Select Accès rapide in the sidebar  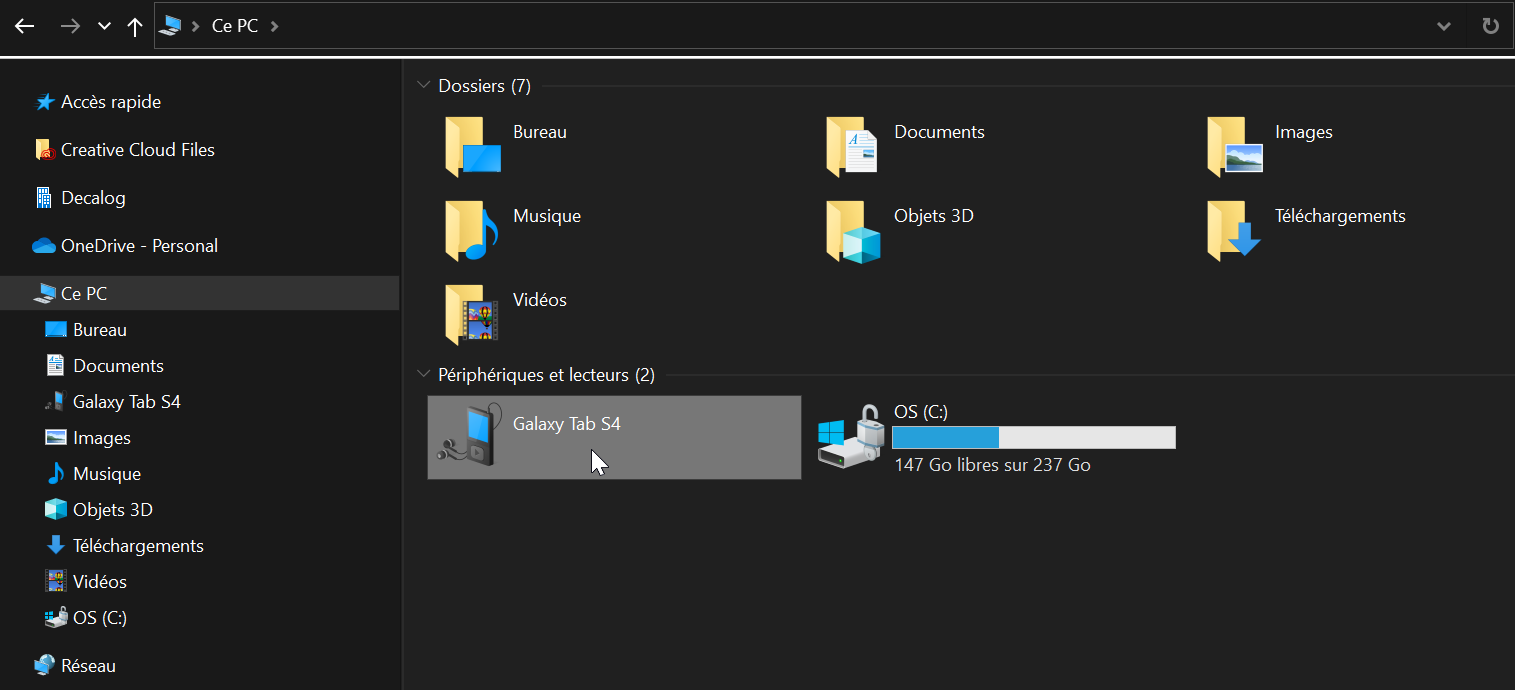click(110, 102)
